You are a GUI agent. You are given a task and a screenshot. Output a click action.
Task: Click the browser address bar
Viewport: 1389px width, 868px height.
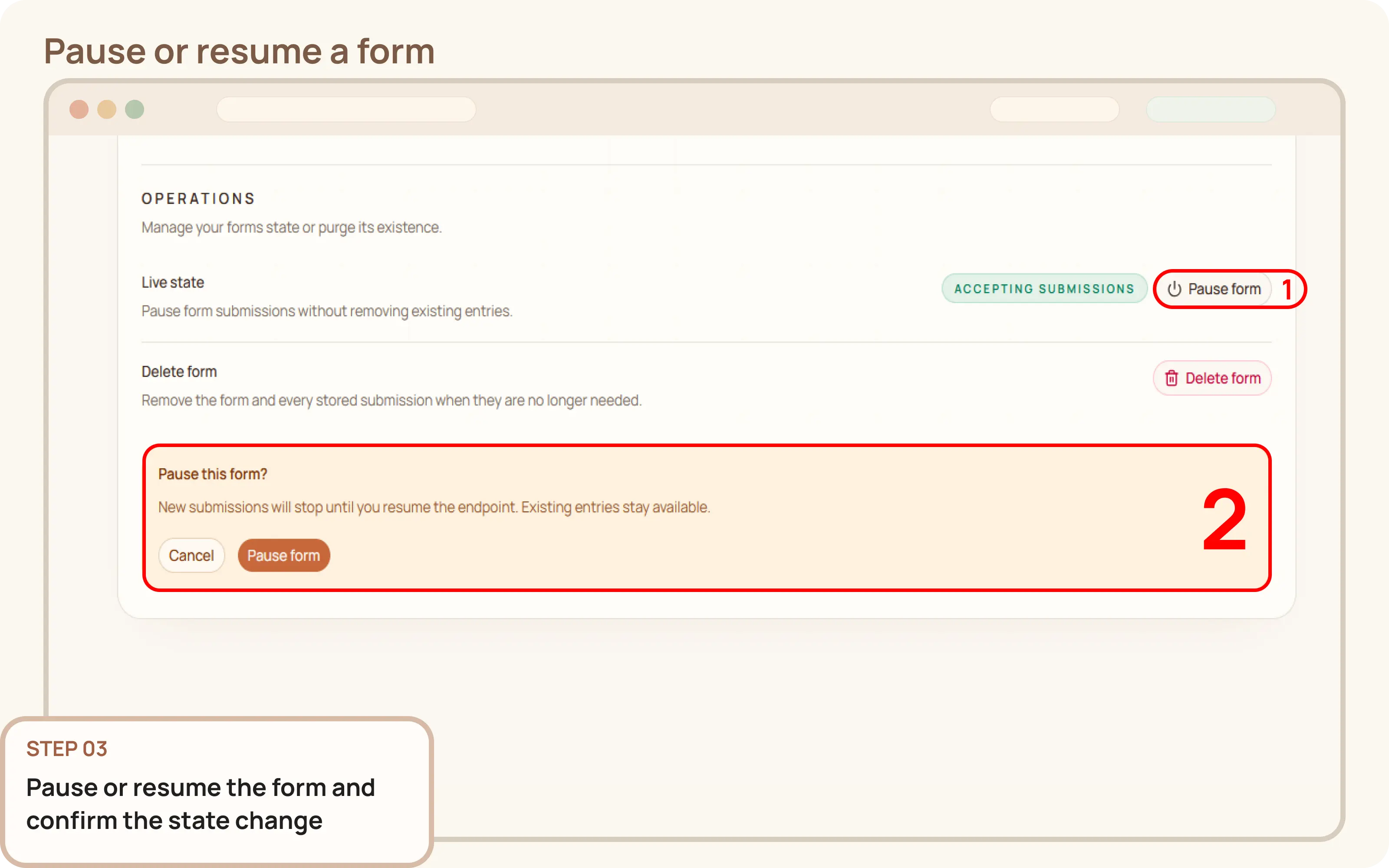pos(346,109)
